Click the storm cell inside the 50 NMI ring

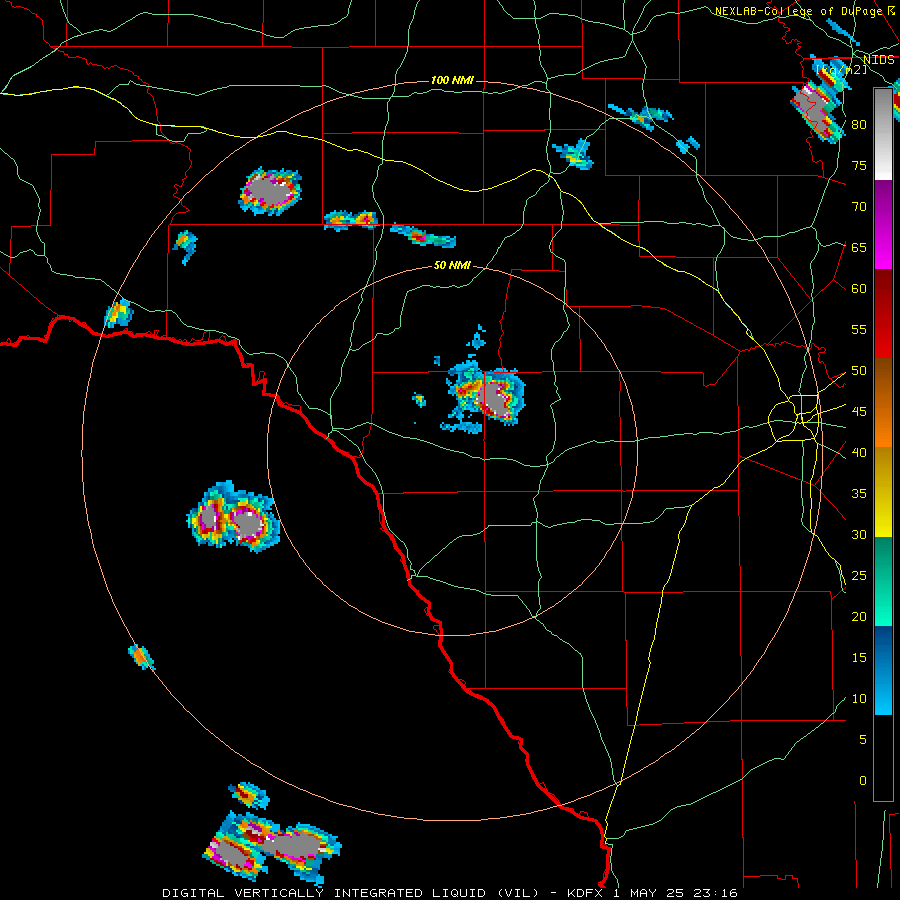pos(487,398)
